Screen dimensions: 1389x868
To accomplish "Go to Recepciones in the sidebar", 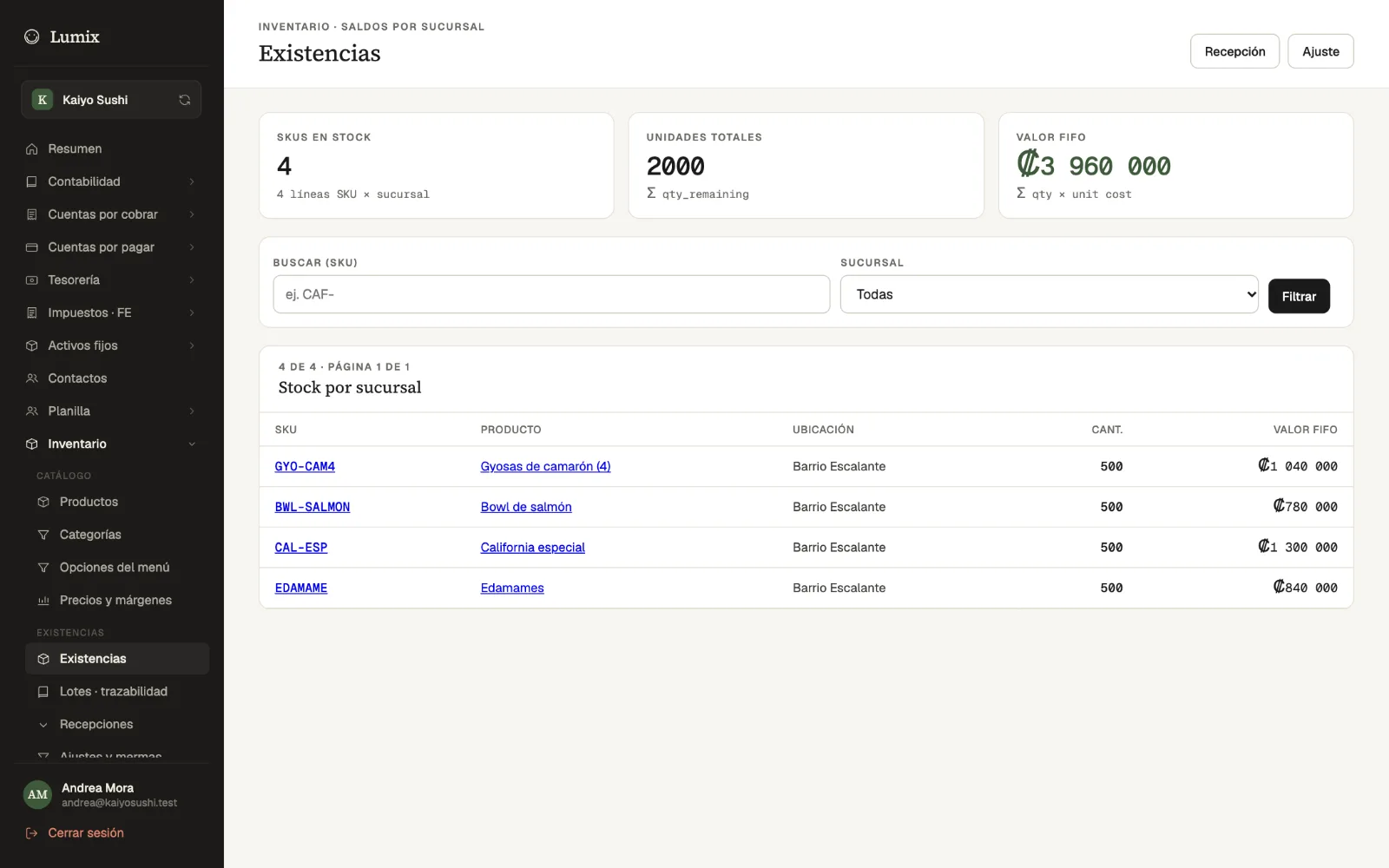I will click(x=117, y=725).
